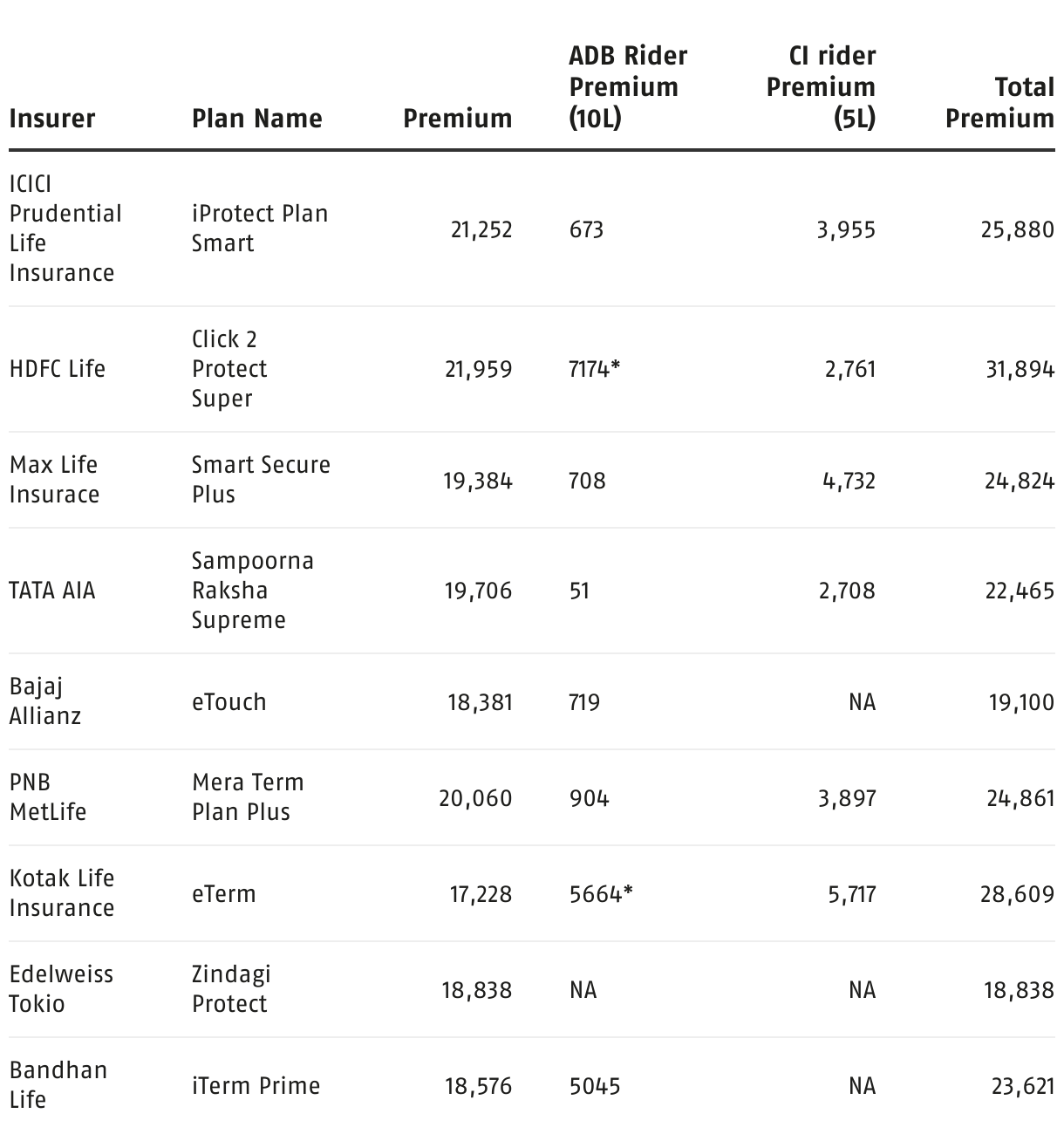Click the HDFC Life insurer cell
The width and height of the screenshot is (1064, 1141).
click(58, 369)
